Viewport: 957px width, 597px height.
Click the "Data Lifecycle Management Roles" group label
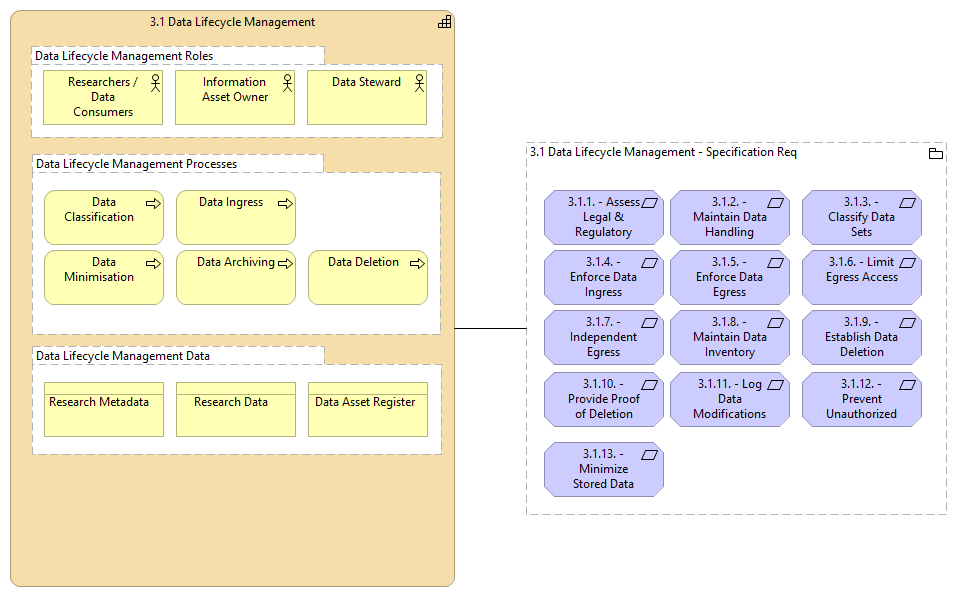[124, 56]
